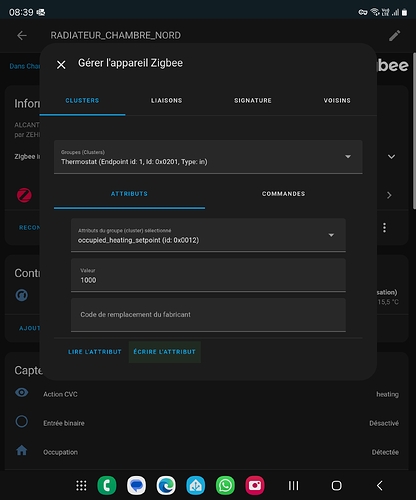The height and width of the screenshot is (500, 416).
Task: Tap the Recents navigation button
Action: [293, 486]
